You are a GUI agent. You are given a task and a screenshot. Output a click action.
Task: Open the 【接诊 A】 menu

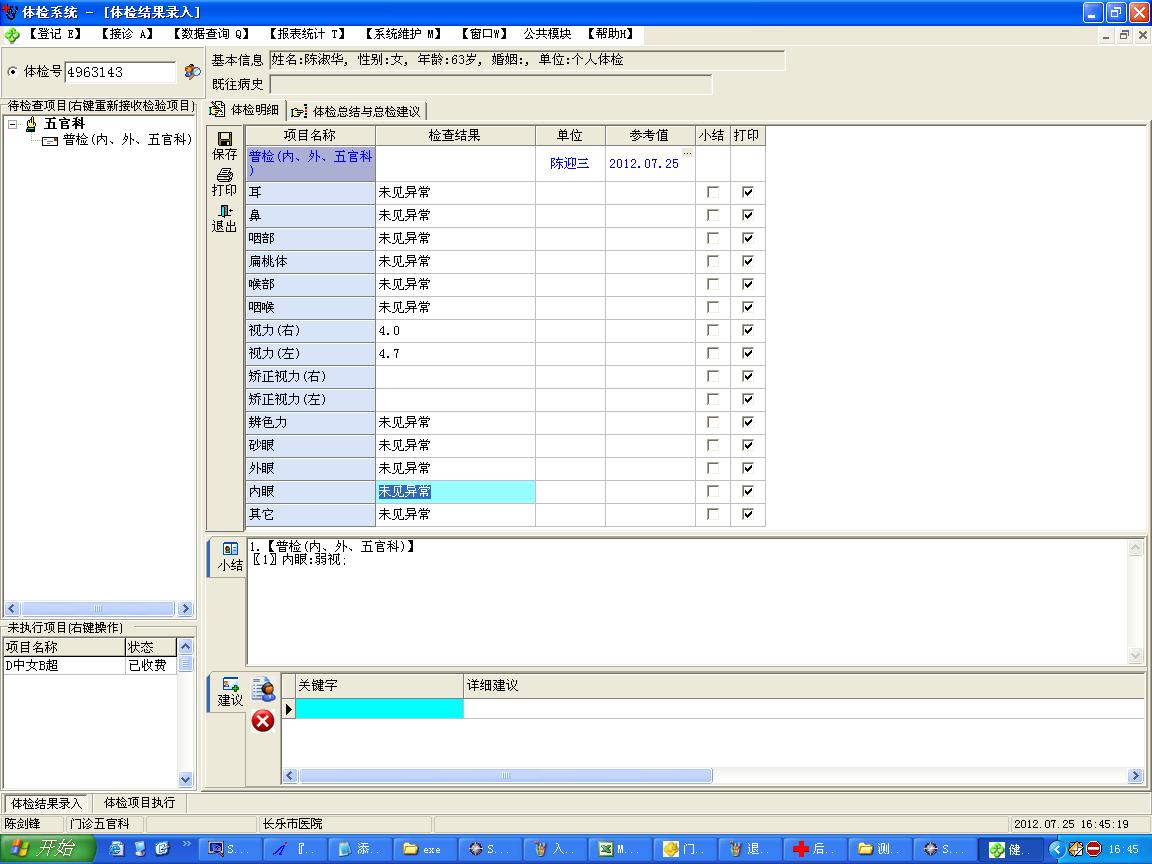(126, 34)
